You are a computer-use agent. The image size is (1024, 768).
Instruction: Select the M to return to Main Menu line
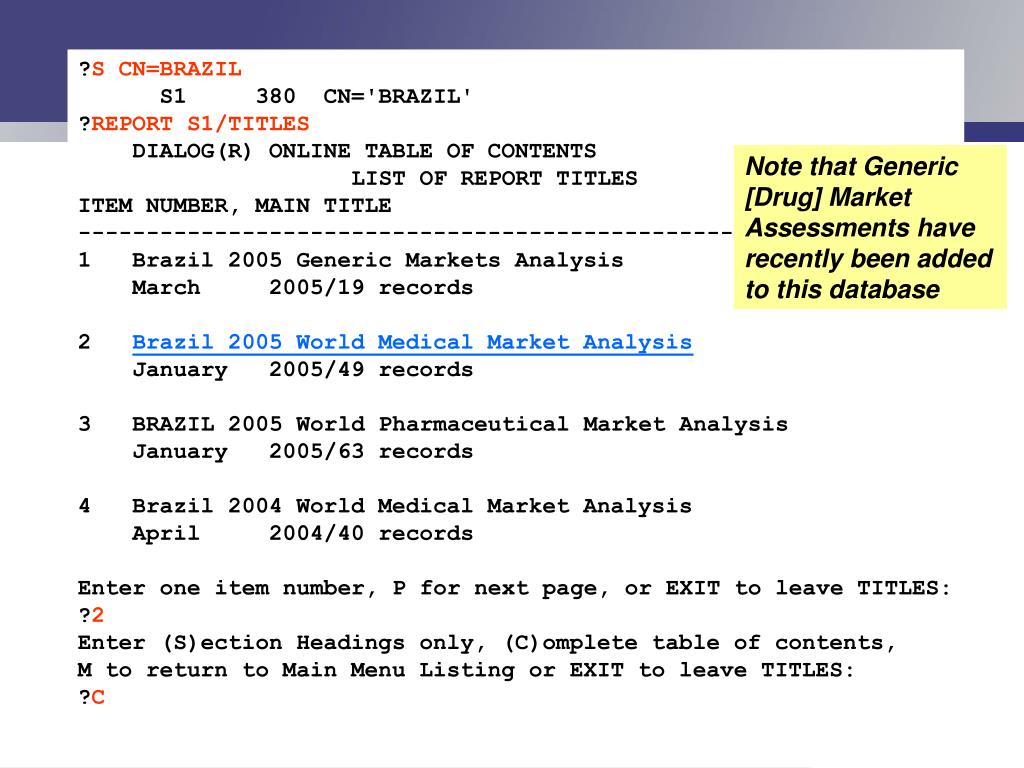click(x=466, y=671)
